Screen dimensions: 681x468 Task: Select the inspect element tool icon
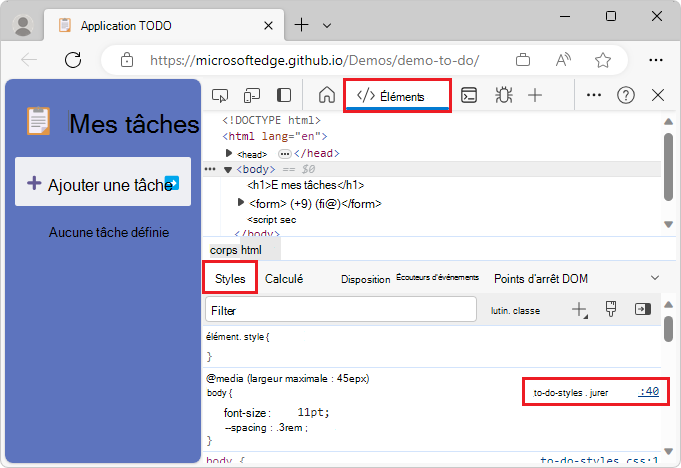[220, 95]
